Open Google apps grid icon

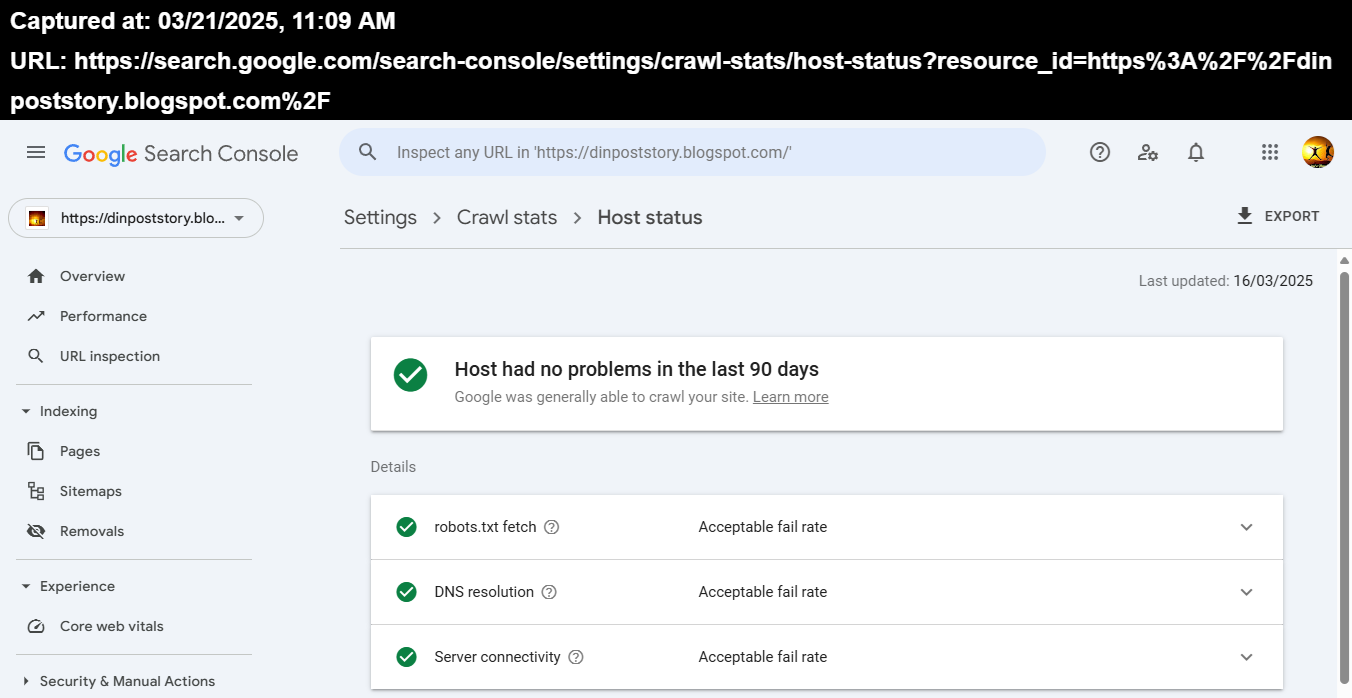(x=1270, y=152)
